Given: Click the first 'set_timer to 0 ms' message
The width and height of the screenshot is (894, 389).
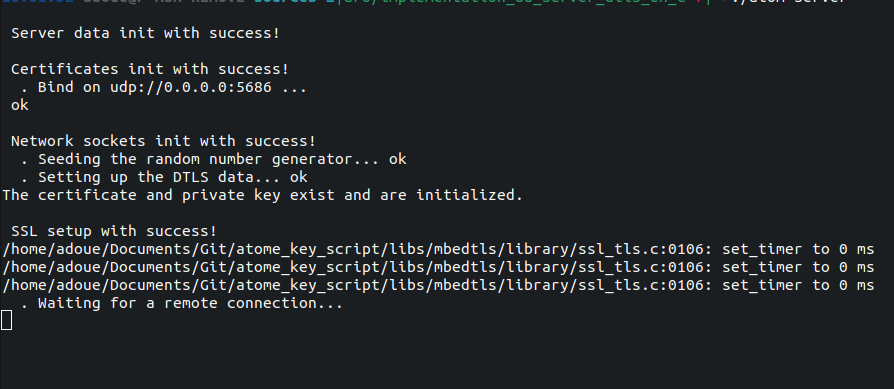Looking at the screenshot, I should [798, 249].
